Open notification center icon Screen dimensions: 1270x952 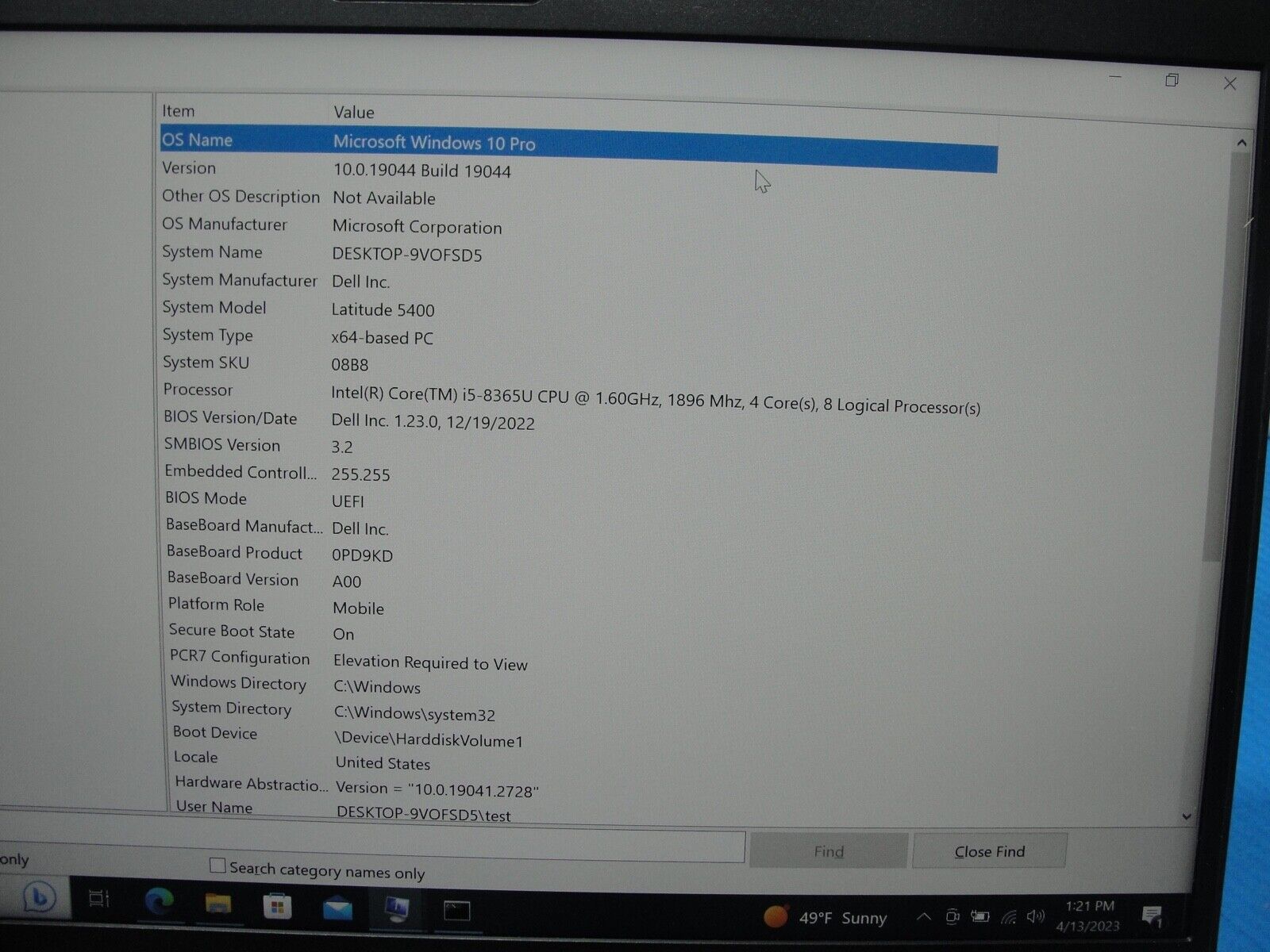tap(1152, 917)
